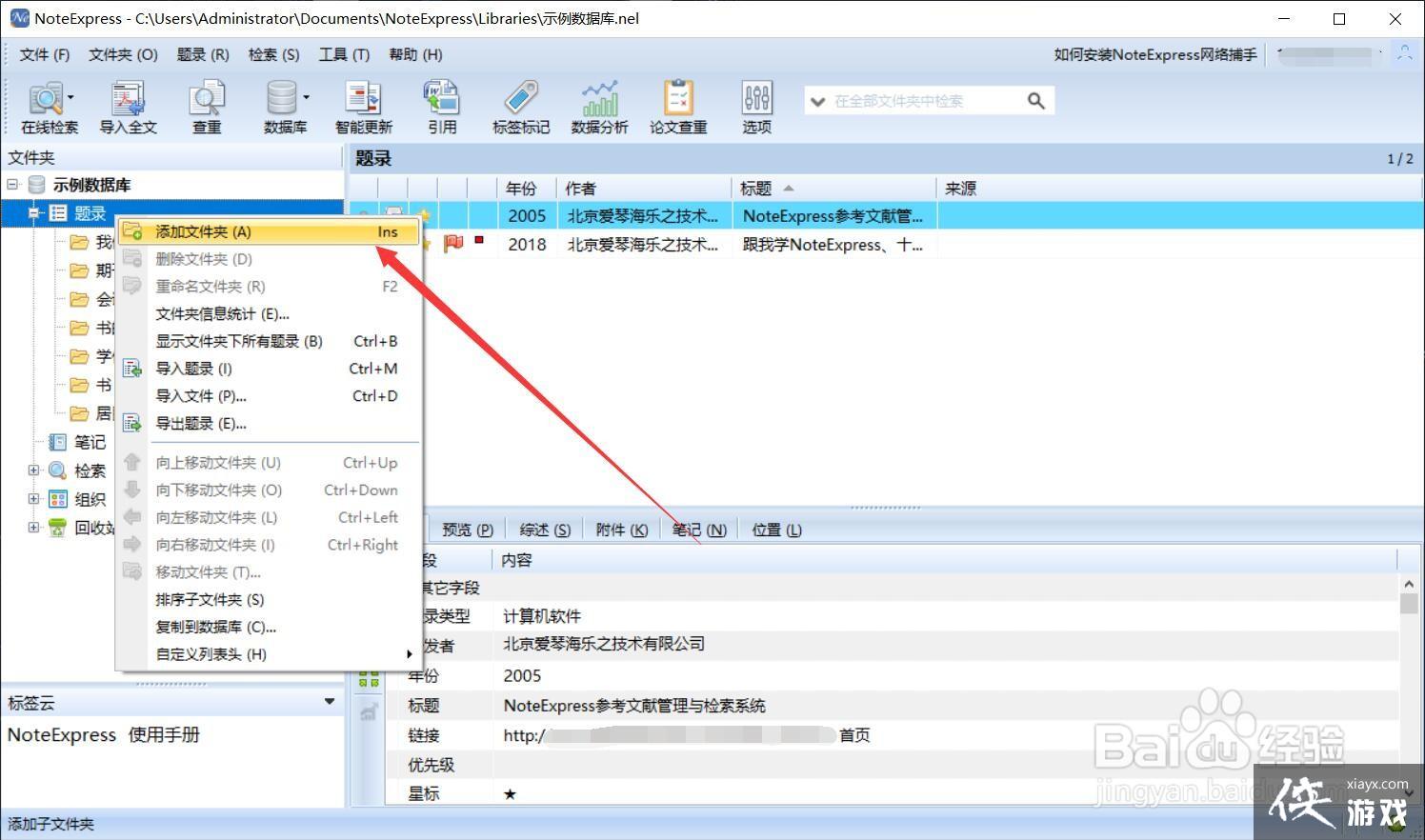This screenshot has width=1425, height=840.
Task: Choose 导出题录 (E) in context menu
Action: [x=270, y=424]
